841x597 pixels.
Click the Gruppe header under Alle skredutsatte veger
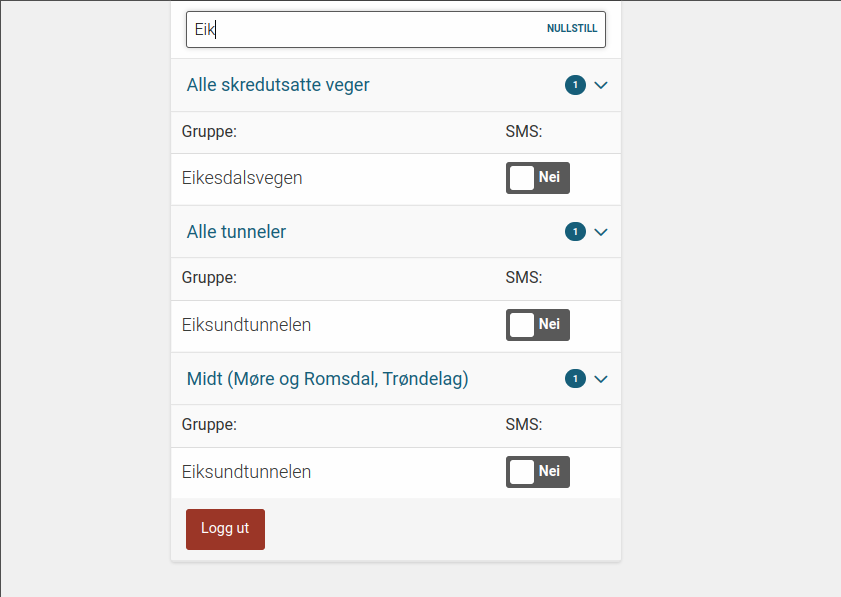coord(209,131)
